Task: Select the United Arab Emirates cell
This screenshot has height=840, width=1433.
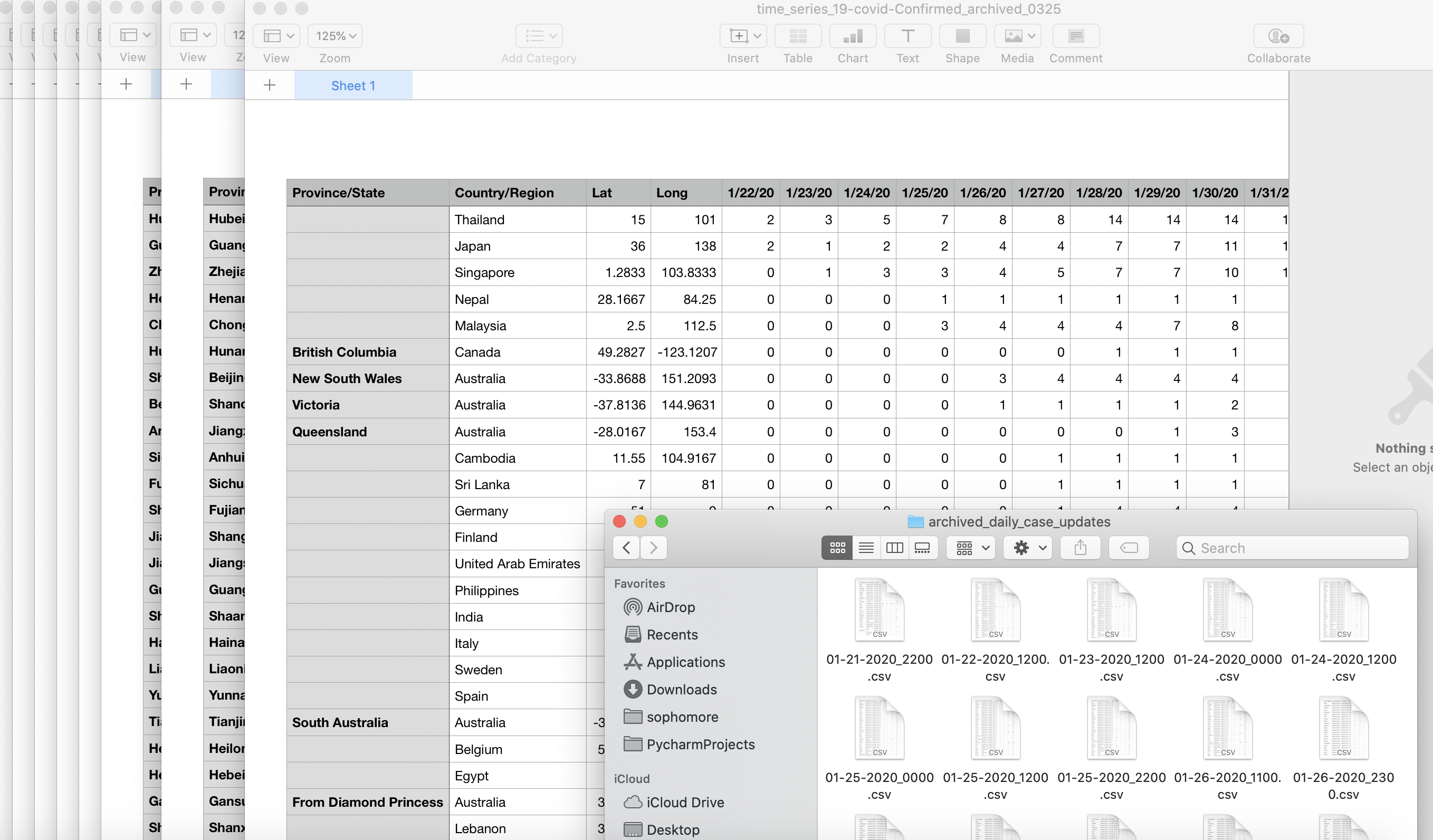Action: coord(518,564)
